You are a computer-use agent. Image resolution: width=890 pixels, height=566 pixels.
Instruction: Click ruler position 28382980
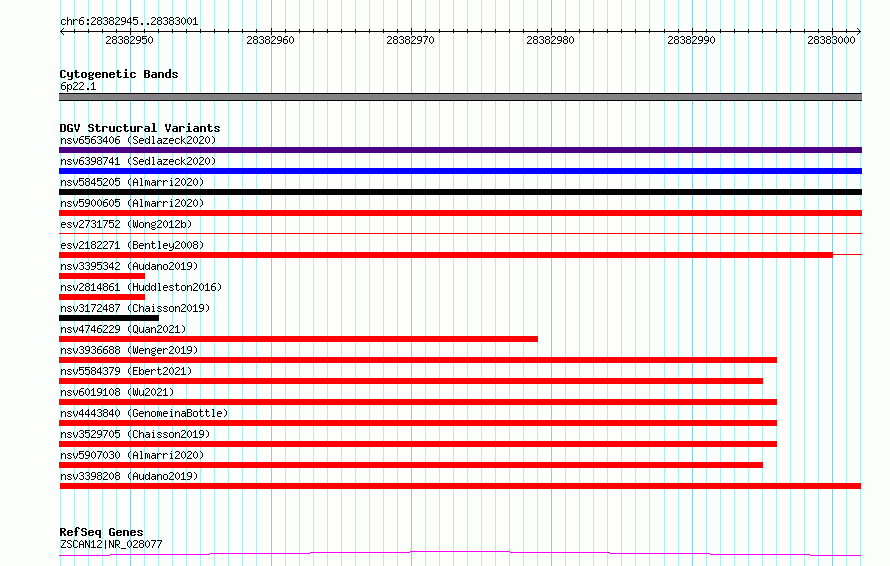(x=551, y=40)
